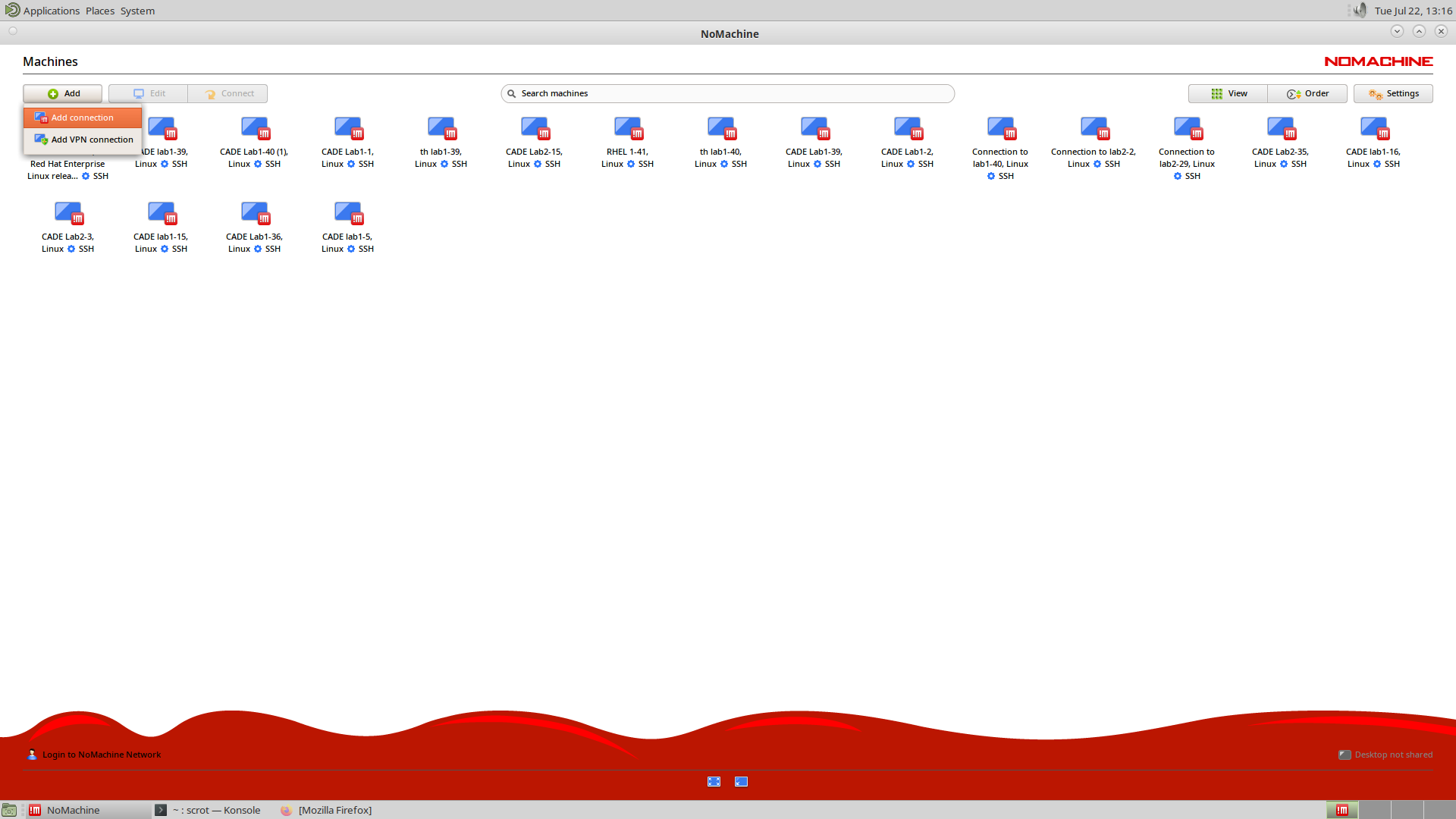Click the Add button
This screenshot has height=819, width=1456.
pos(63,93)
